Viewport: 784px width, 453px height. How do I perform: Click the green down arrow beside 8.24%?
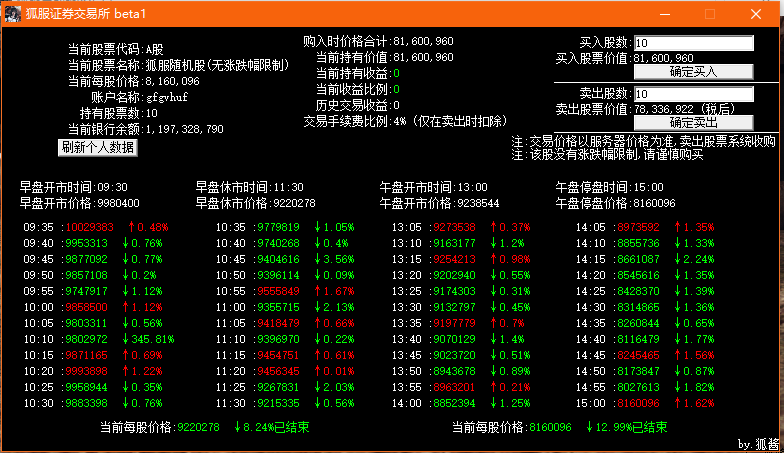click(238, 426)
